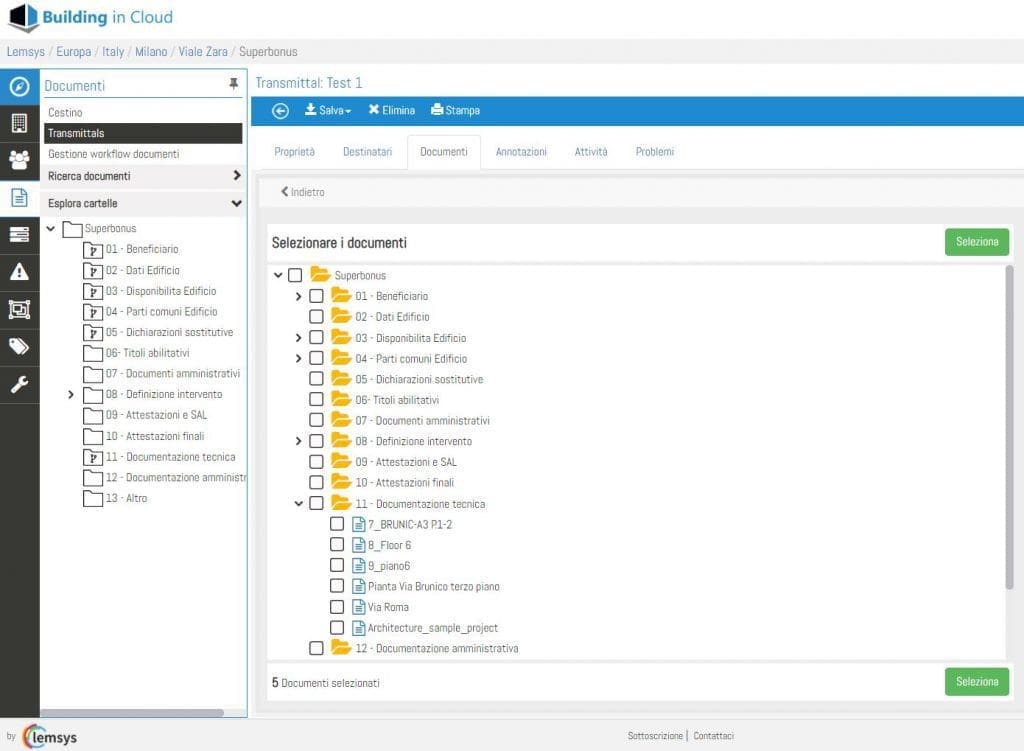1024x751 pixels.
Task: Click the circled back arrow in toolbar
Action: pos(280,111)
